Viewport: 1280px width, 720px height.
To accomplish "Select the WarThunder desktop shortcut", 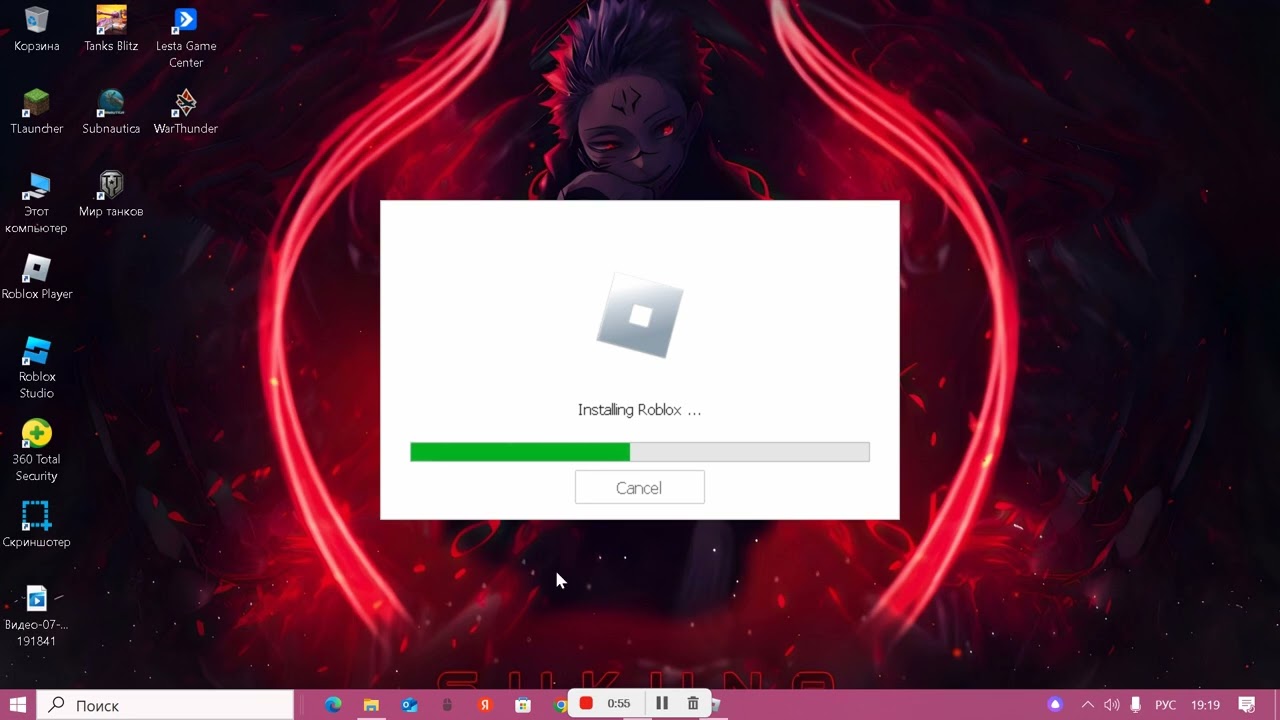I will coord(186,112).
